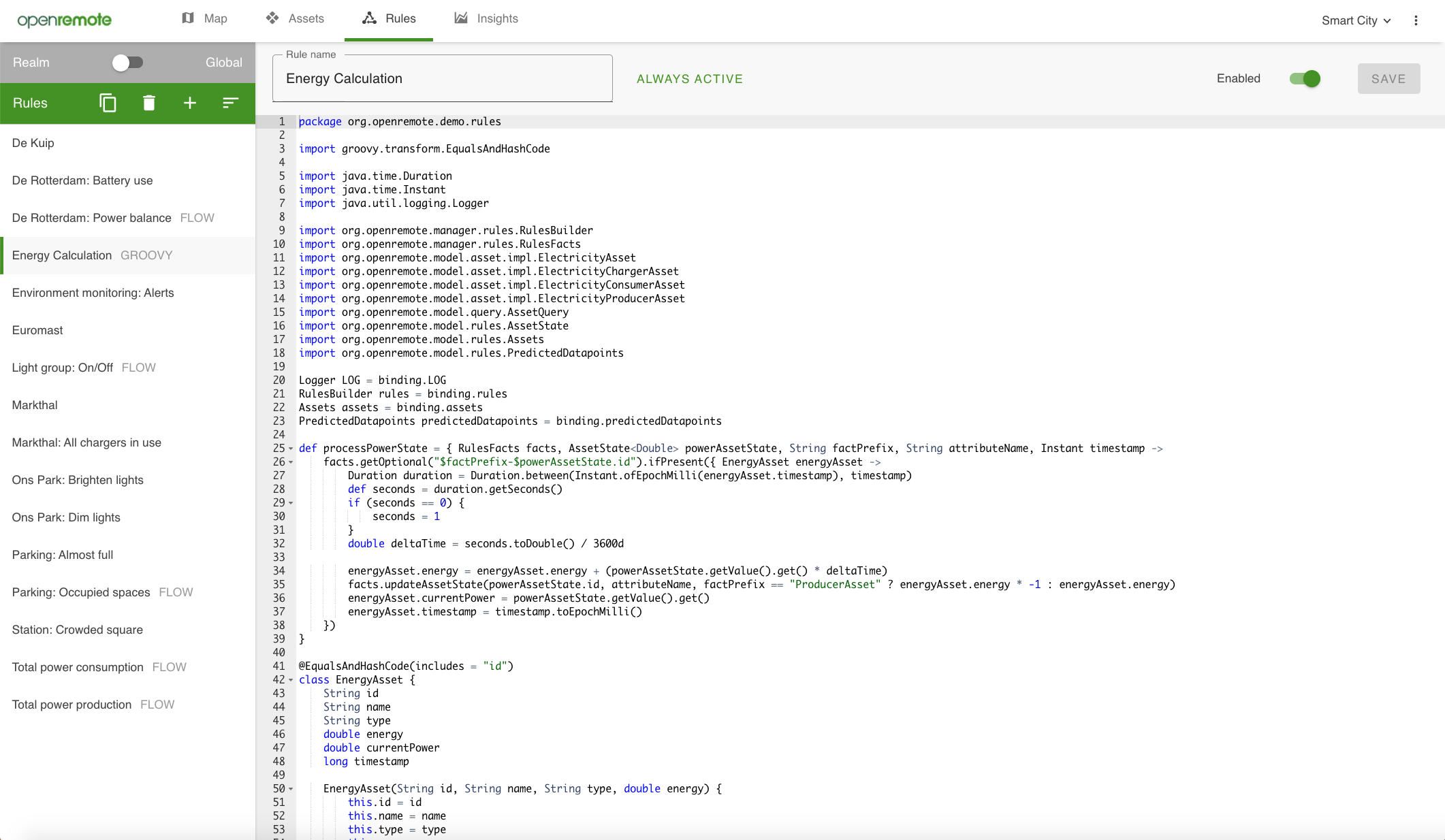Collapse the if block fold at line 29
The width and height of the screenshot is (1445, 840).
point(291,503)
